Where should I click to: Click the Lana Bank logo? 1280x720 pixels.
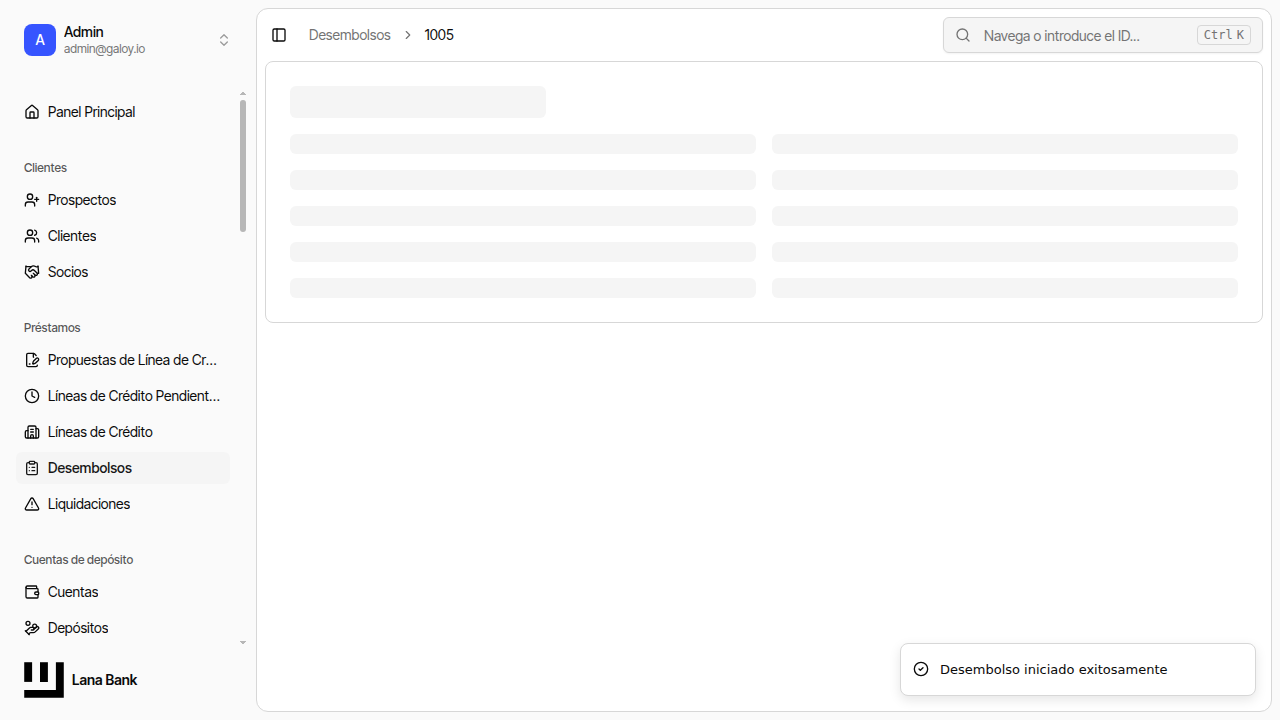44,680
